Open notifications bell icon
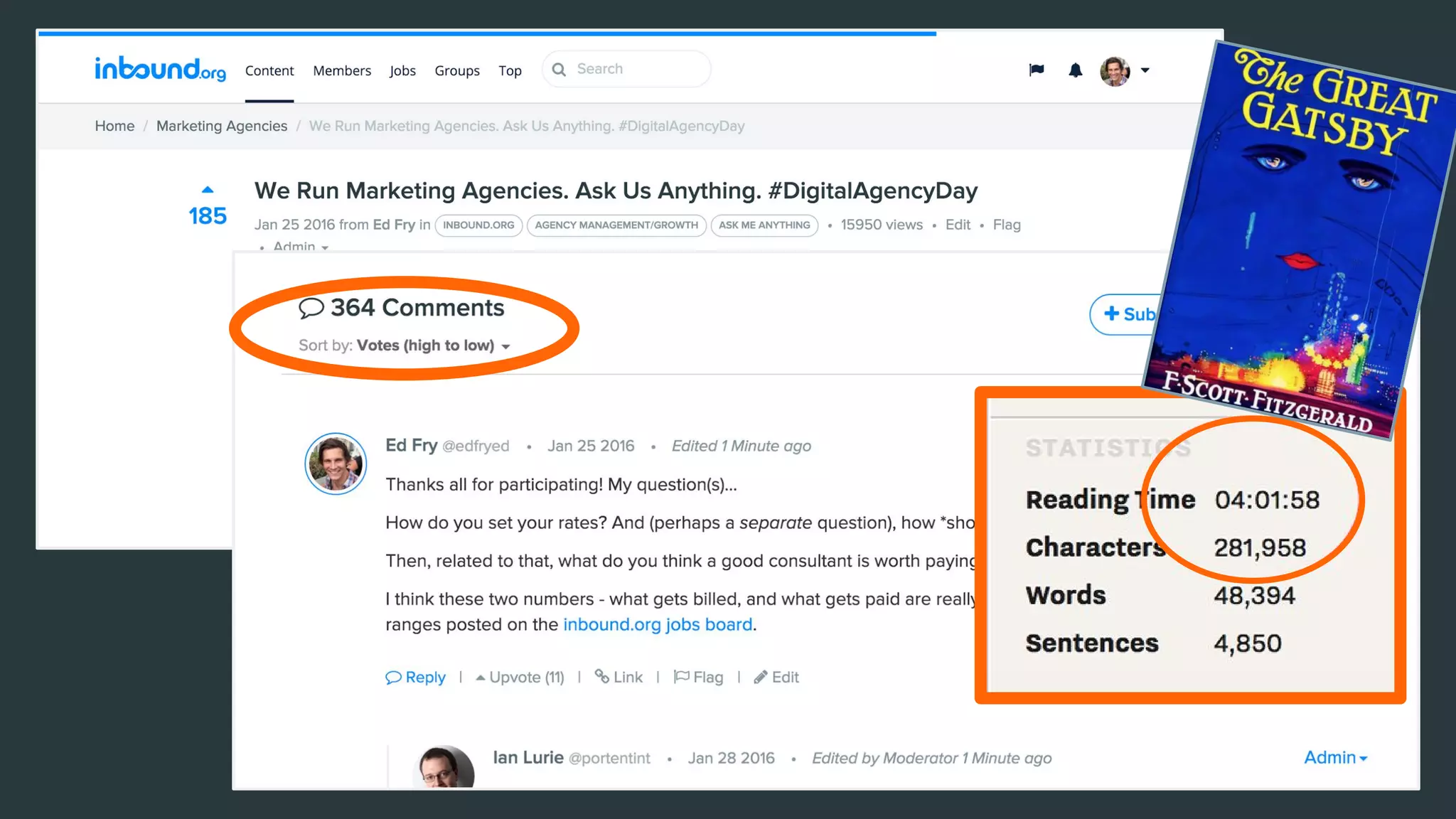1456x819 pixels. coord(1075,70)
